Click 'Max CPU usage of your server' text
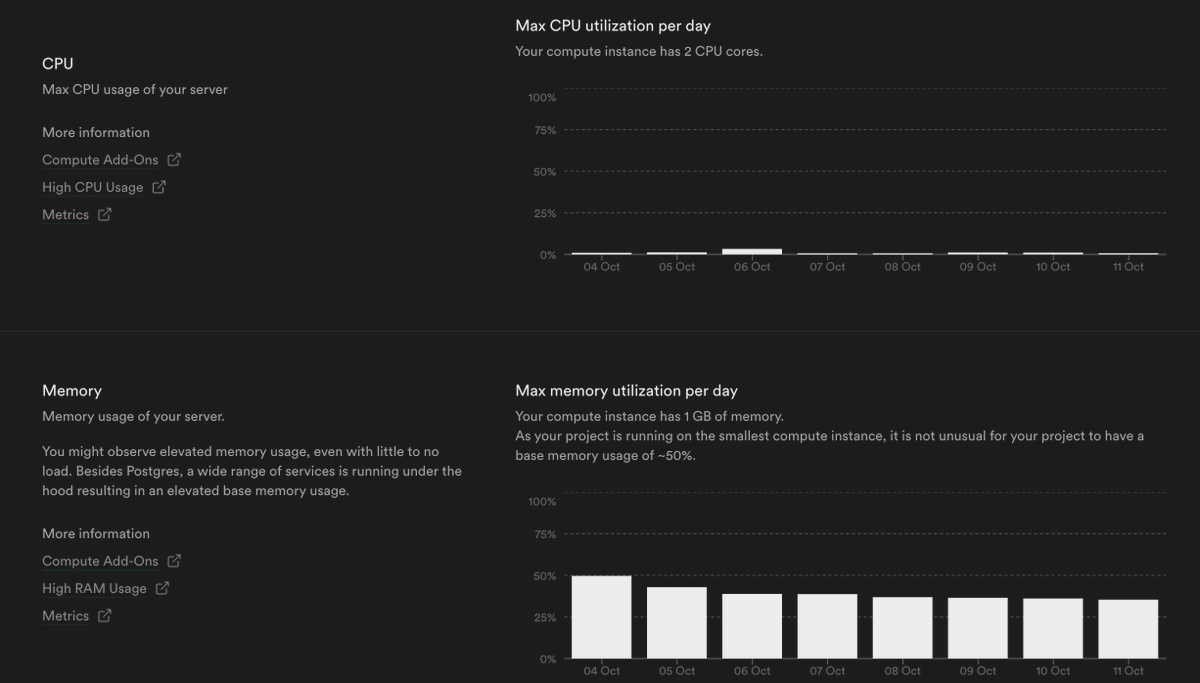This screenshot has width=1200, height=683. point(135,90)
